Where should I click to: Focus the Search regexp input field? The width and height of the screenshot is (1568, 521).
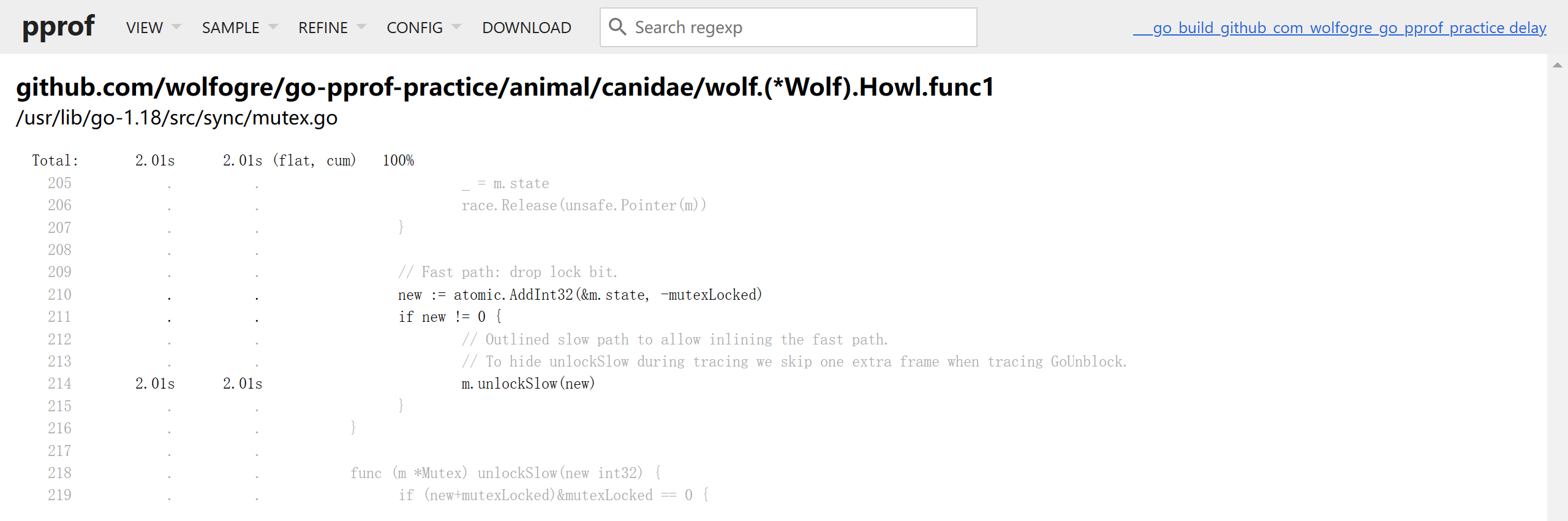click(796, 28)
